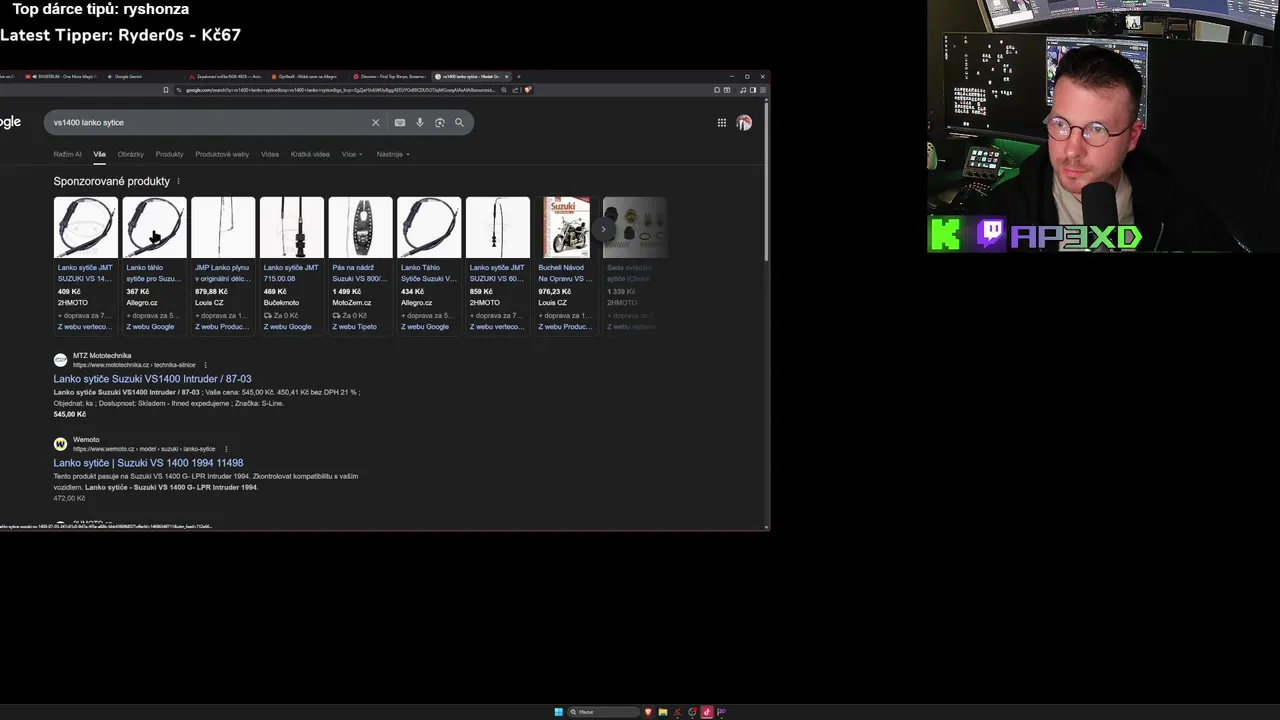
Task: Open the on-screen keyboard in search box
Action: [x=399, y=122]
